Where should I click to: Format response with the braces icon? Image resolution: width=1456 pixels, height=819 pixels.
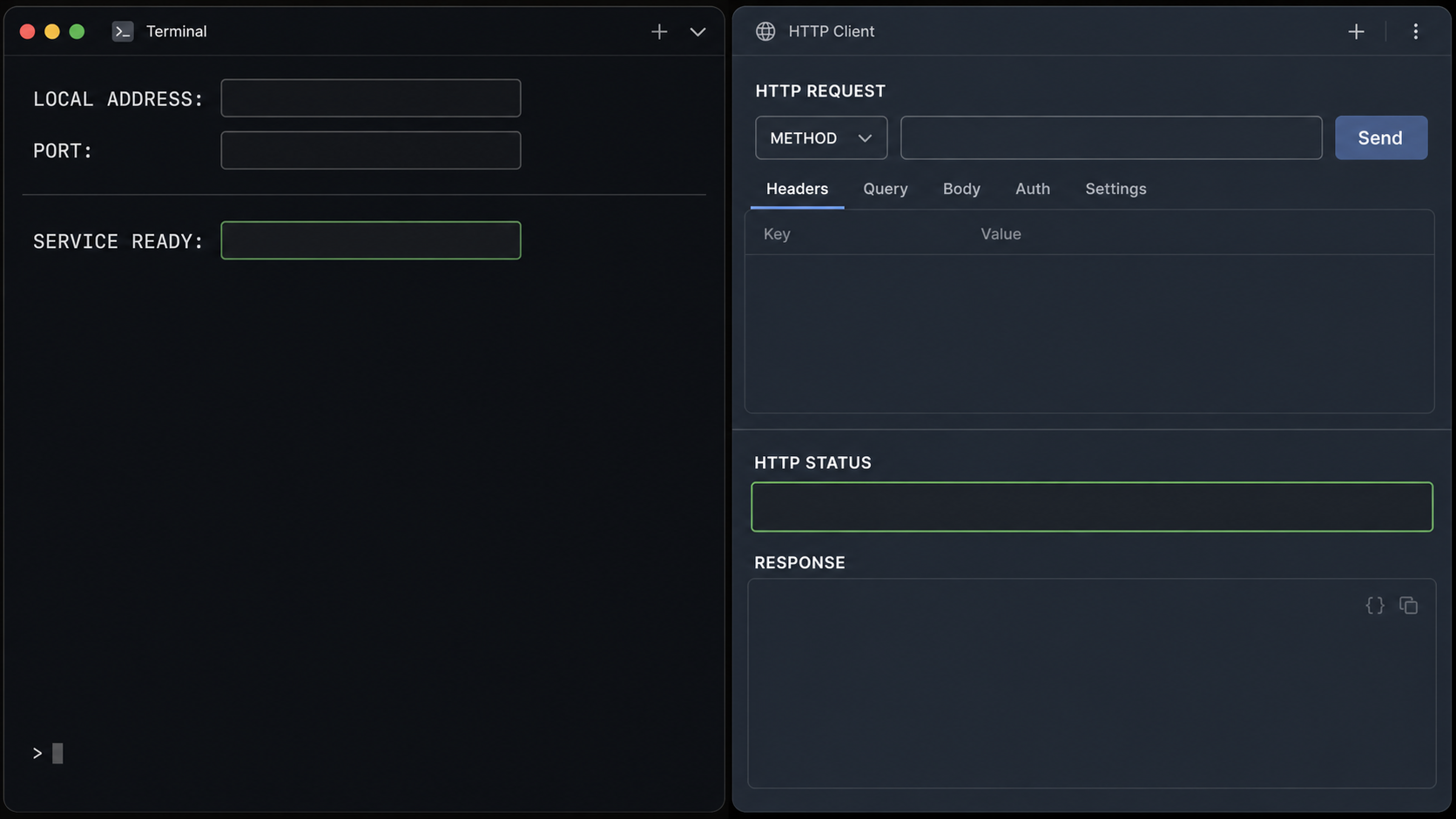1375,605
